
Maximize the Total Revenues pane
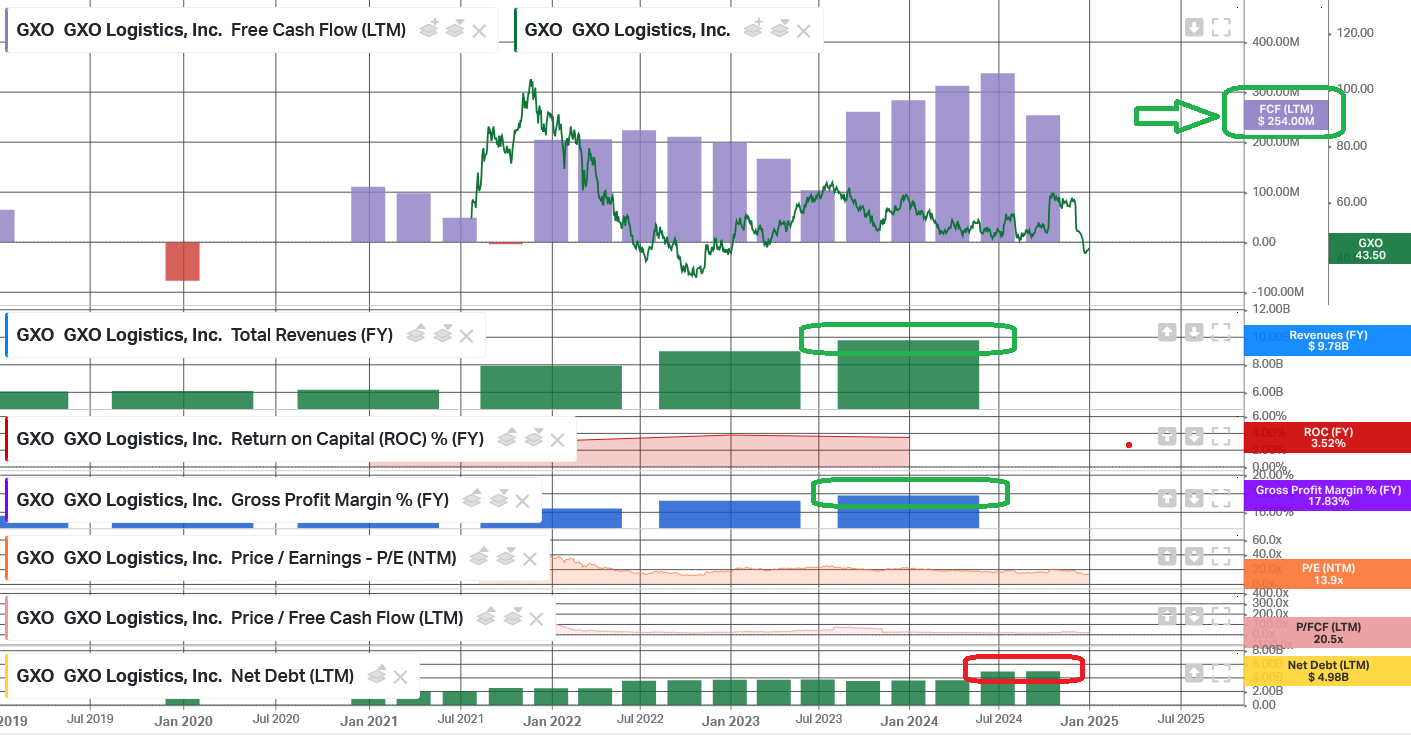tap(1221, 331)
